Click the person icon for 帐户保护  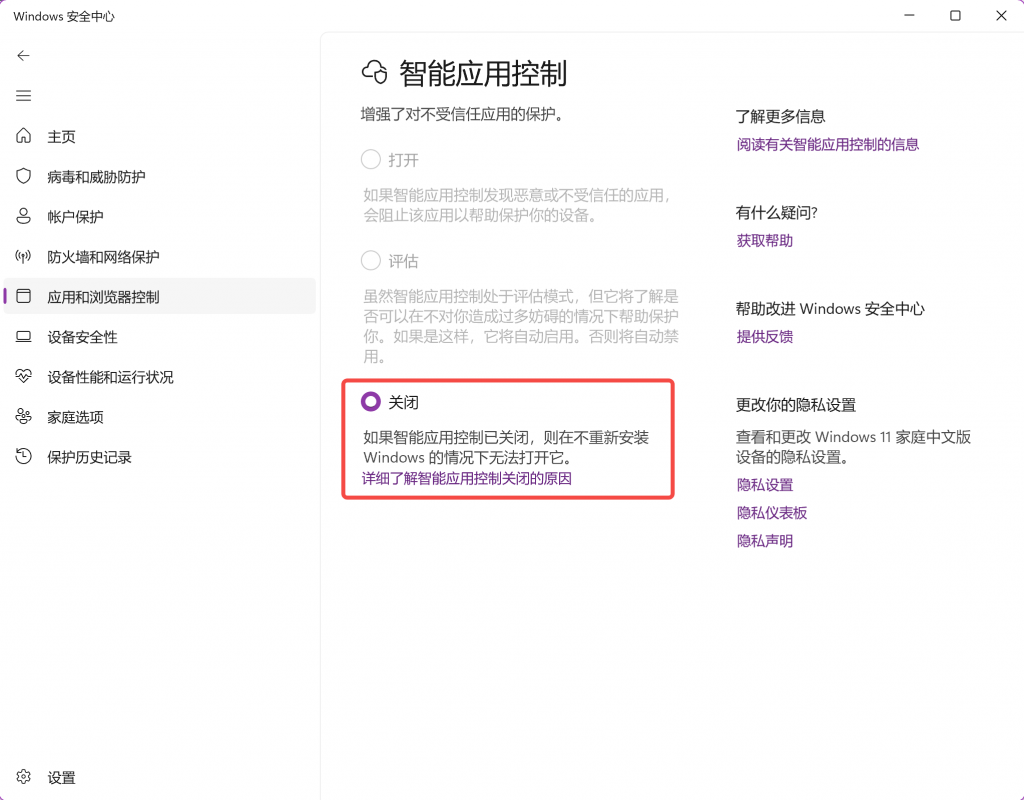point(24,216)
